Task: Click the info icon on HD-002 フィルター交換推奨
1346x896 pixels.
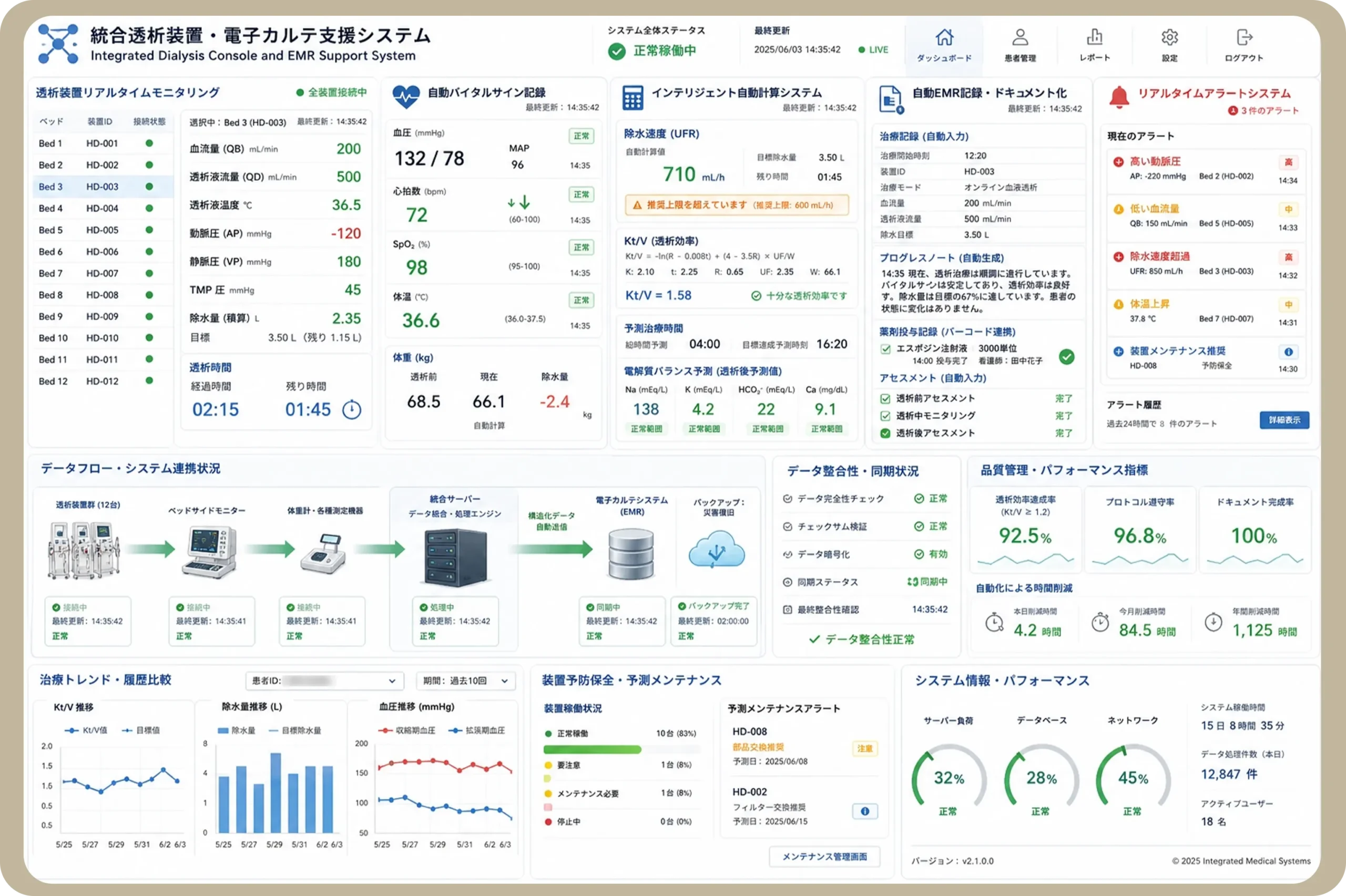Action: [x=865, y=811]
